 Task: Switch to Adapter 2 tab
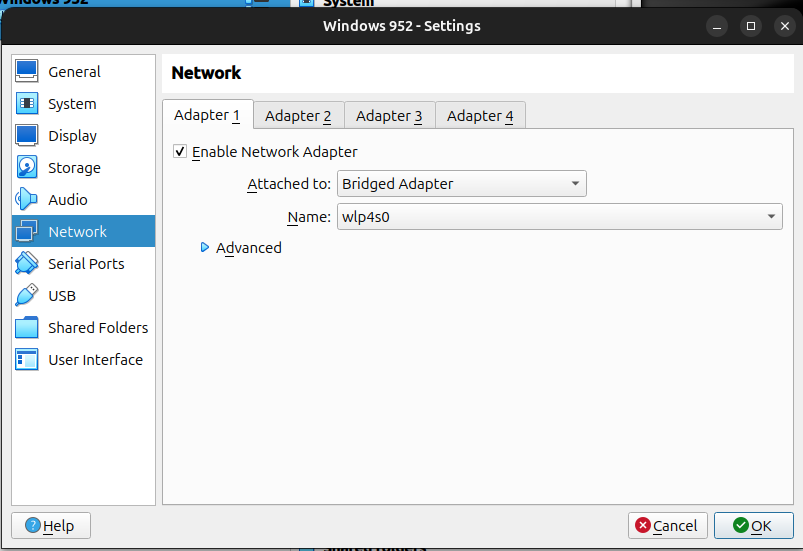[x=298, y=116]
